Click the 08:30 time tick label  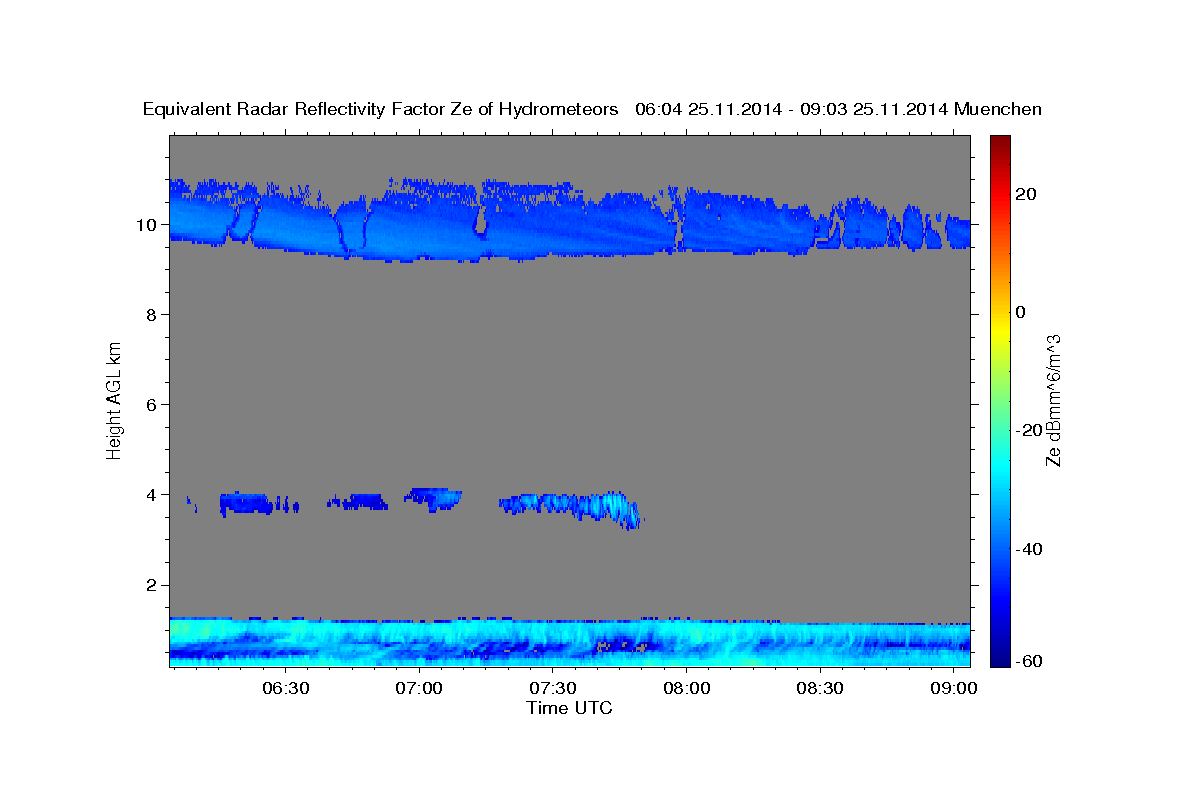[820, 688]
